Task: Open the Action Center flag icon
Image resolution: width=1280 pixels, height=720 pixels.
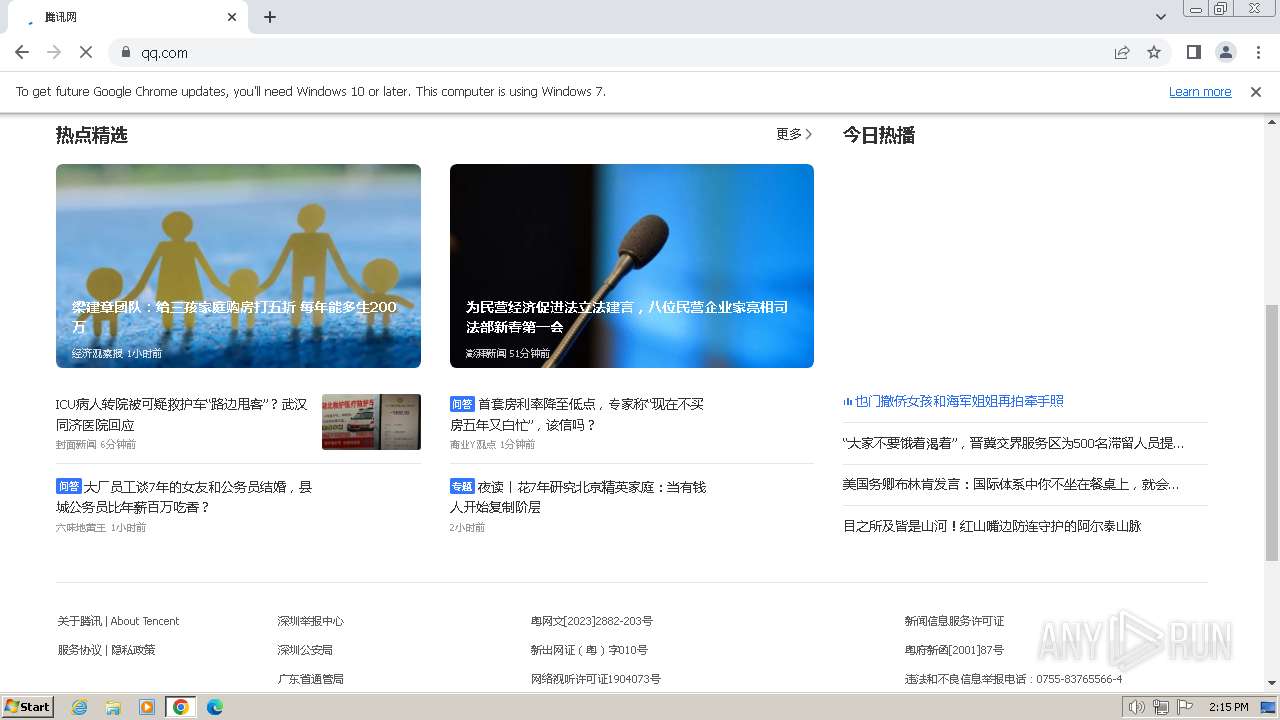Action: pos(1185,707)
